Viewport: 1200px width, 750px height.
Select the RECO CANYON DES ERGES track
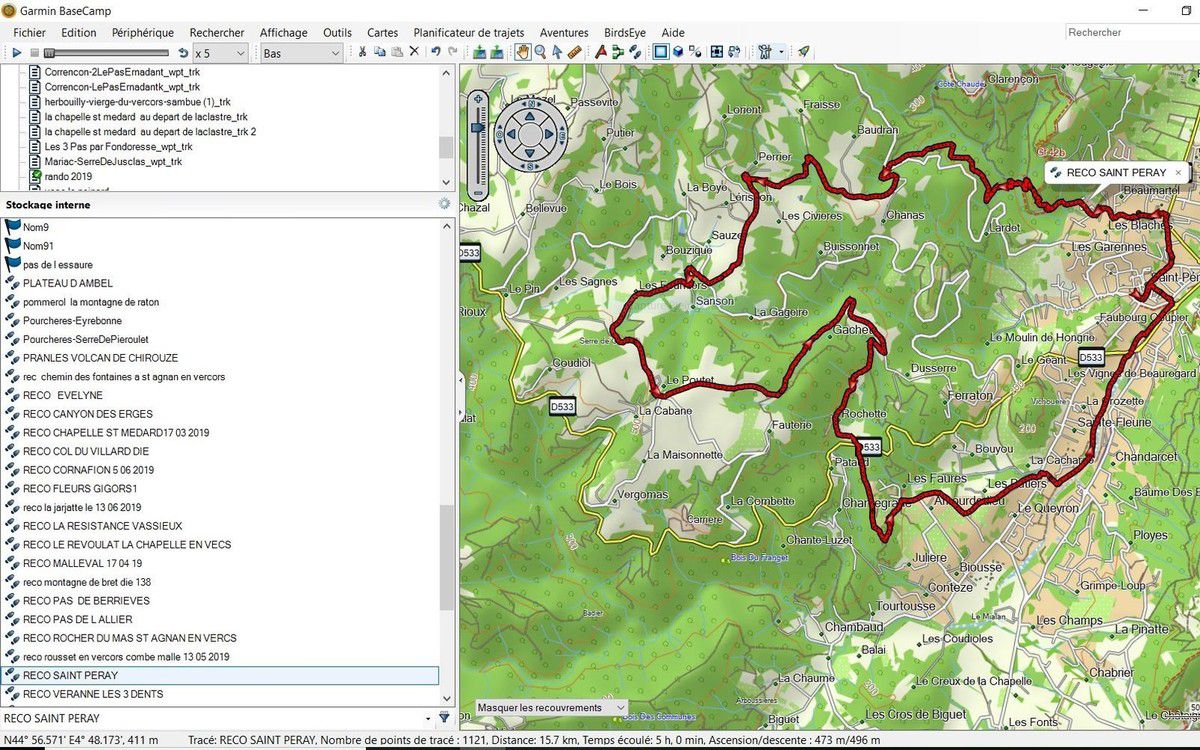point(88,414)
